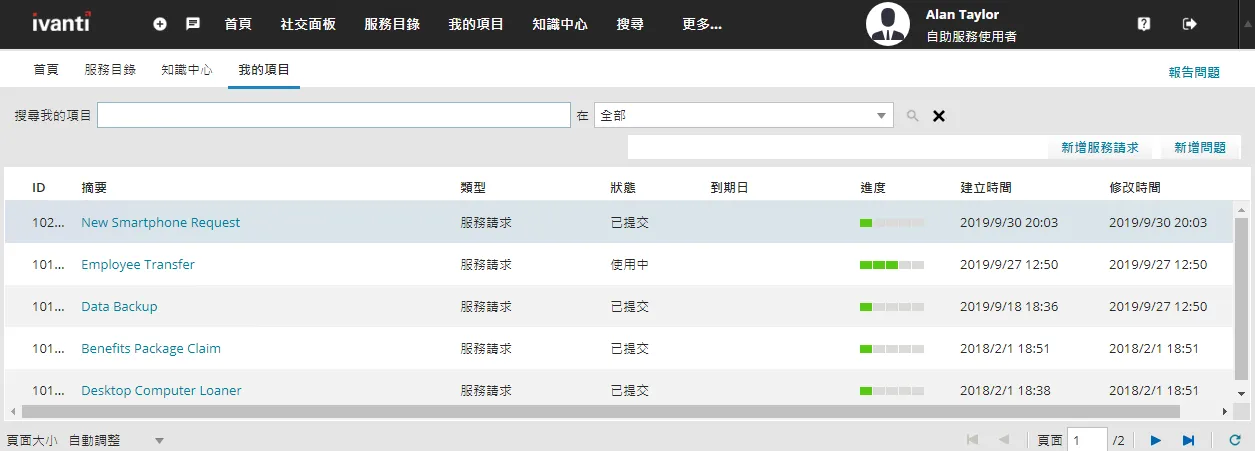Click the plus create-new icon in header
This screenshot has width=1255, height=451.
[x=160, y=24]
